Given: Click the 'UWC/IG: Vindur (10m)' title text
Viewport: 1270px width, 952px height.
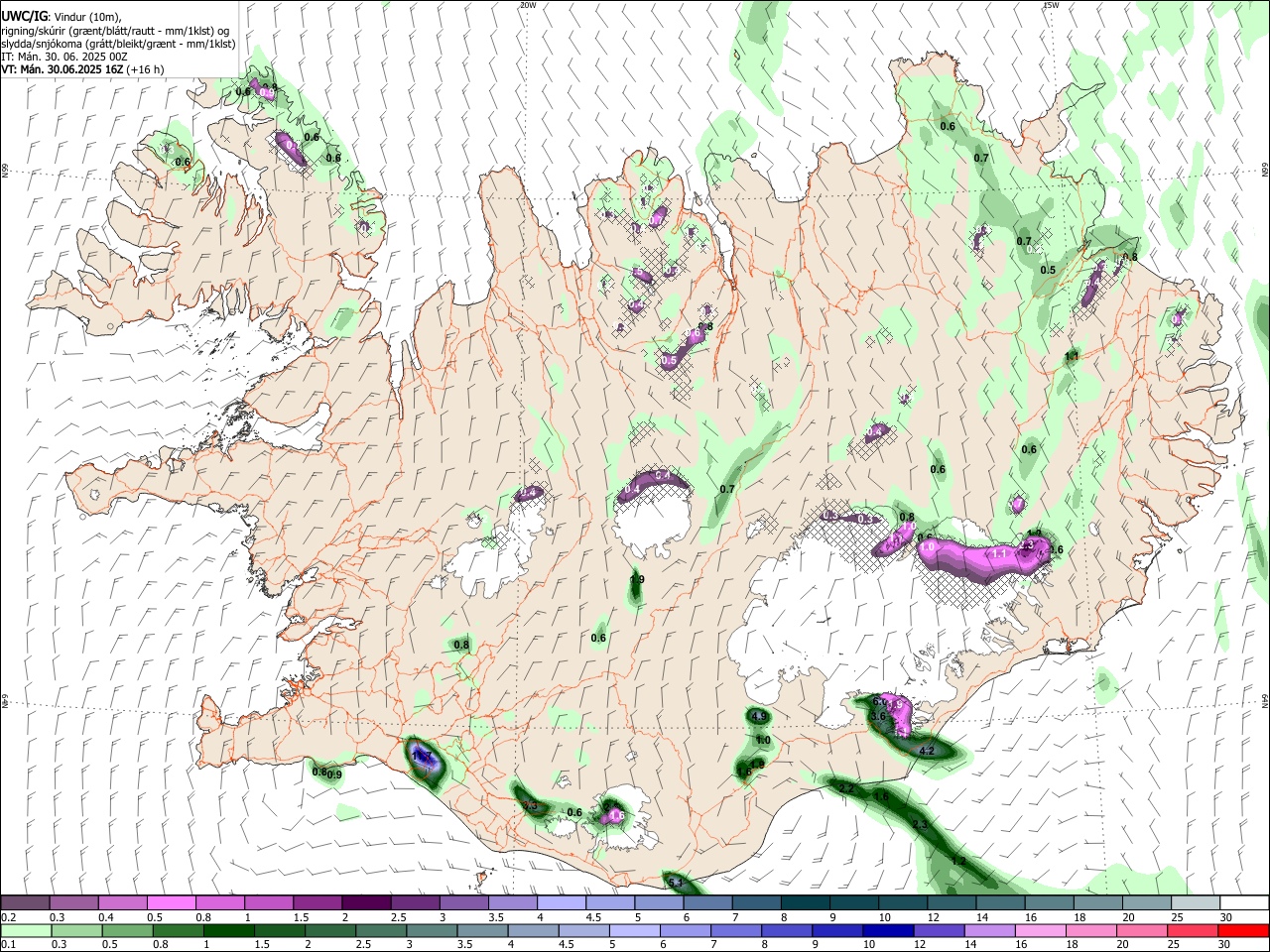Looking at the screenshot, I should (x=62, y=17).
